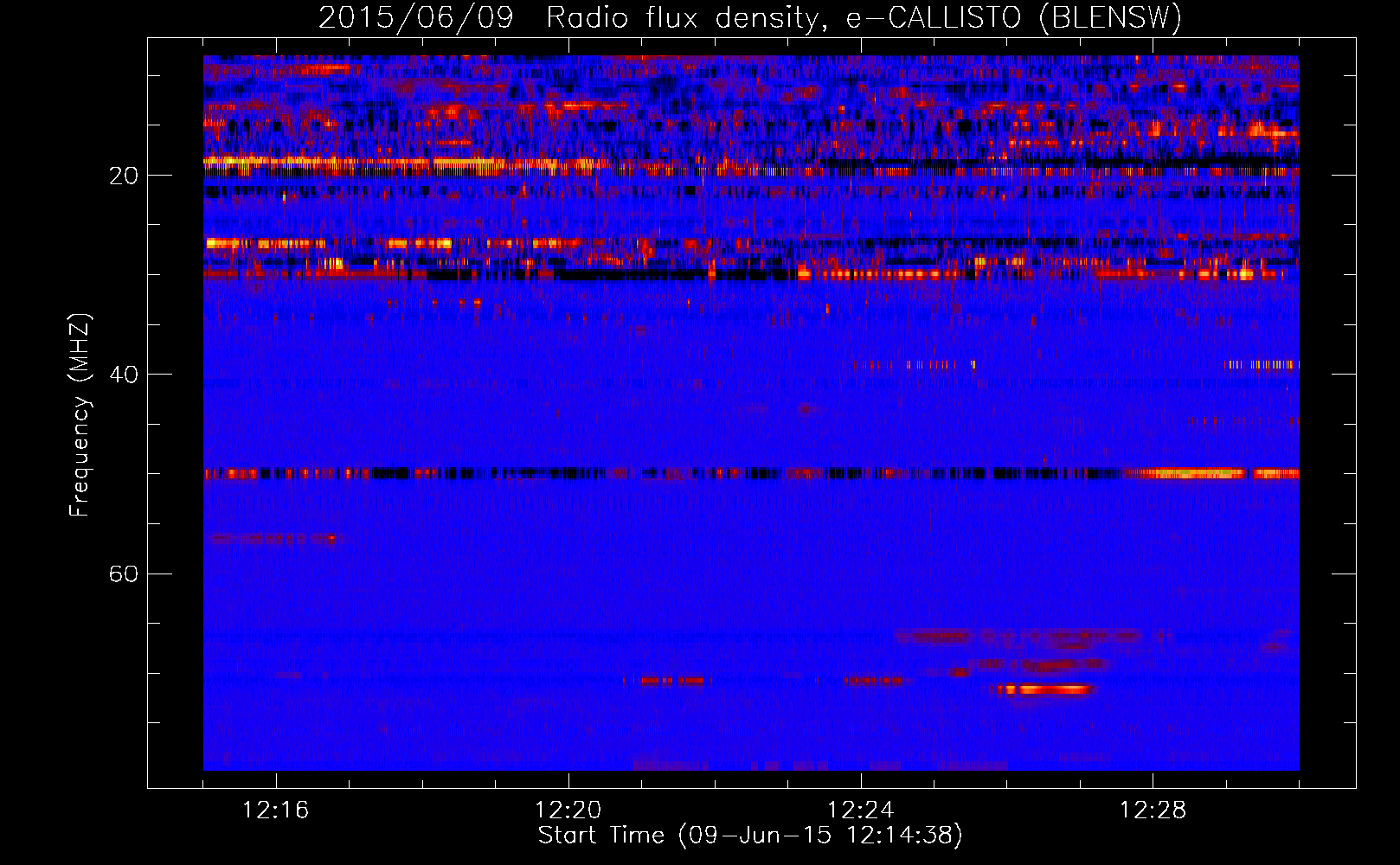Screen dimensions: 1400x865
Task: Click the date '2015/06/09' in the title
Action: click(416, 18)
